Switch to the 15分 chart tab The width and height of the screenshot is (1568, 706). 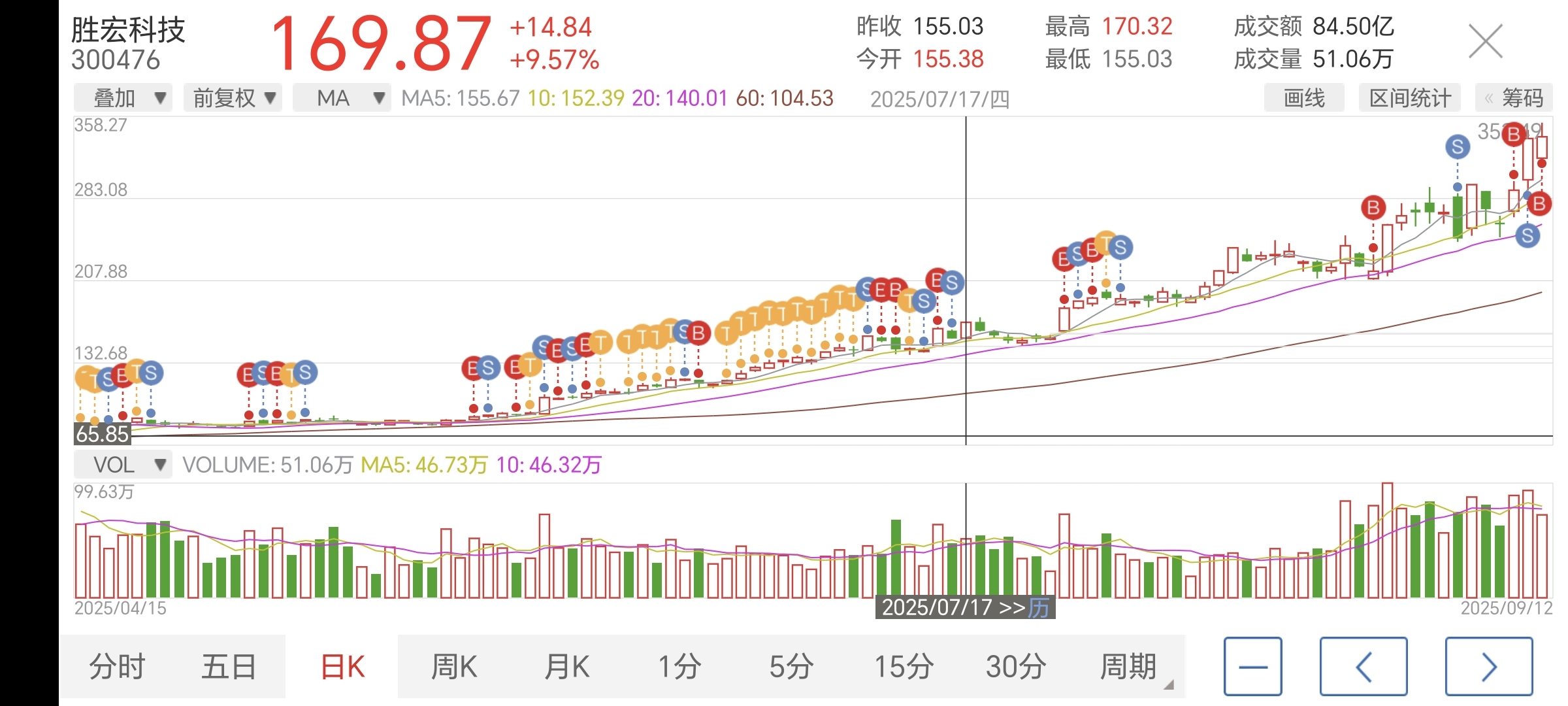click(x=904, y=667)
